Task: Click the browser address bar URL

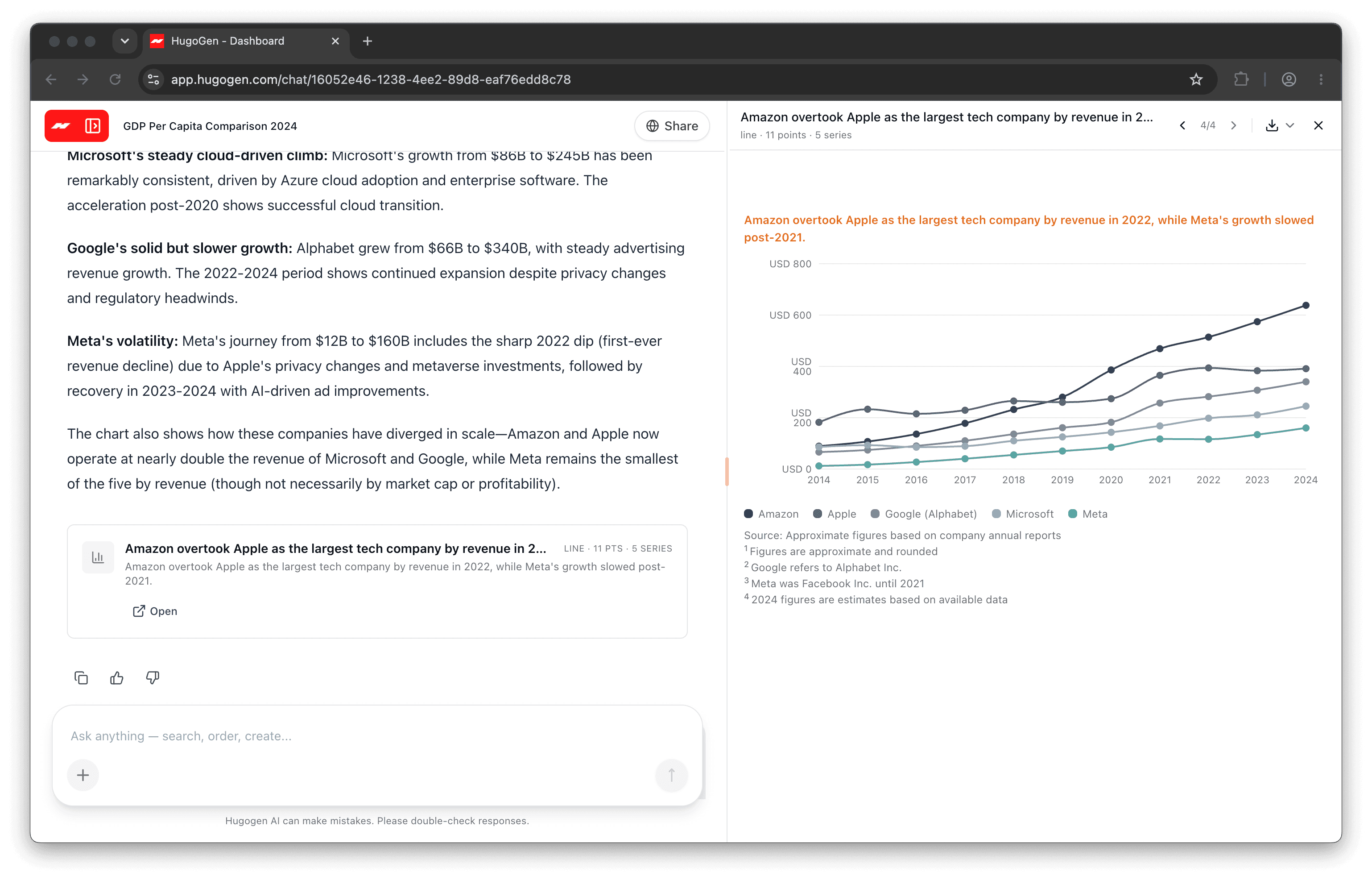Action: 371,79
